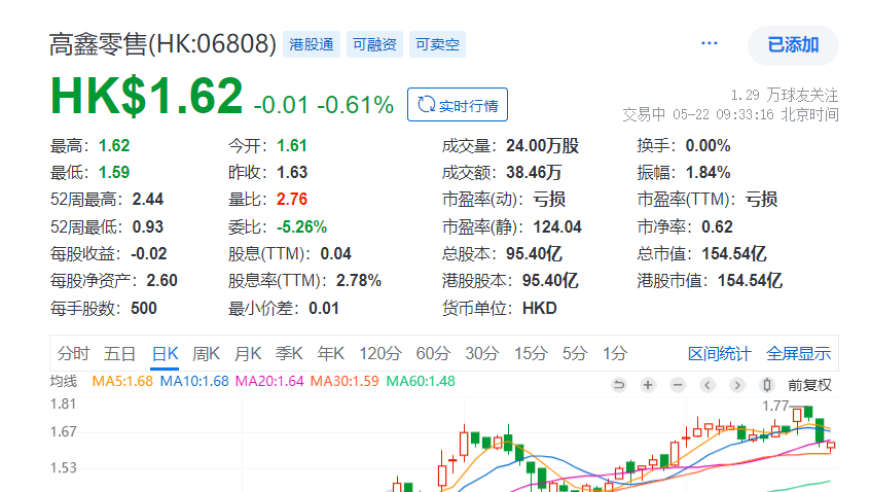
Task: Toggle the MA60 moving average line
Action: [x=420, y=382]
